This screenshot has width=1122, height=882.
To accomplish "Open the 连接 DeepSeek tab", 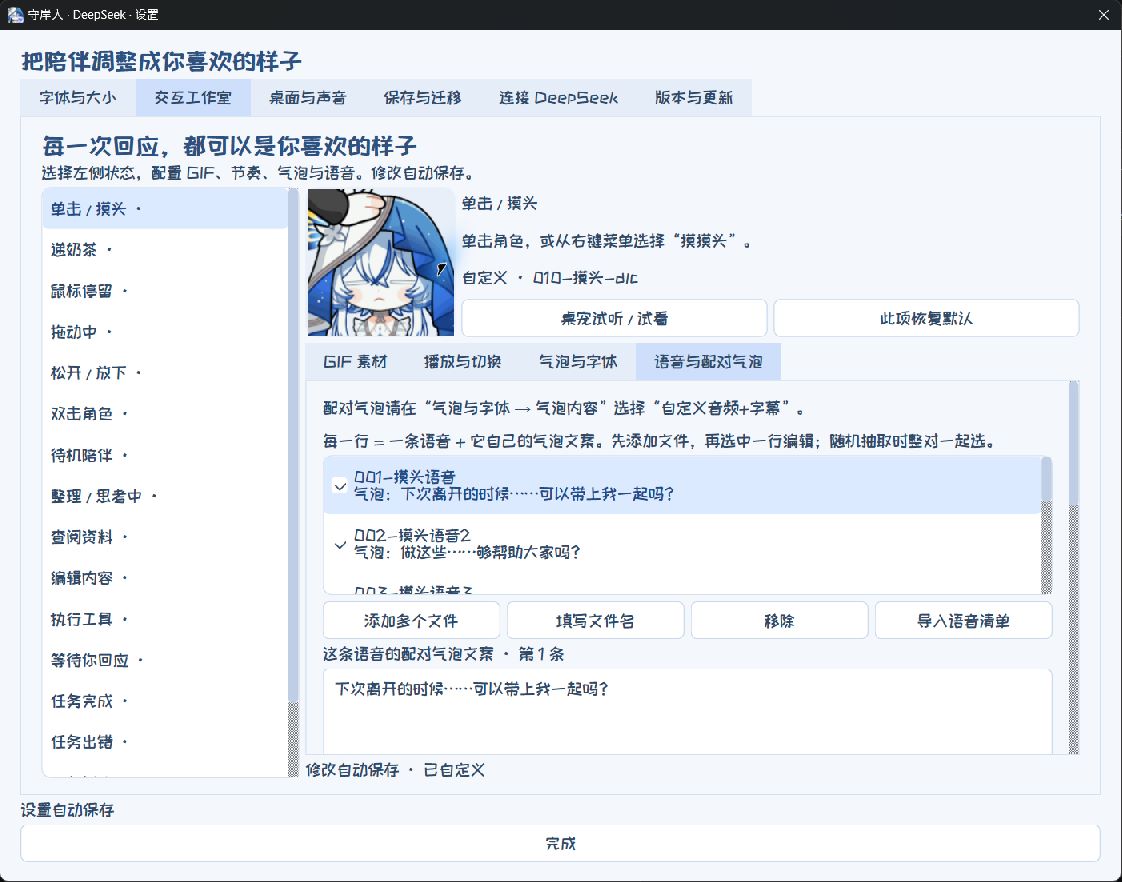I will [559, 98].
